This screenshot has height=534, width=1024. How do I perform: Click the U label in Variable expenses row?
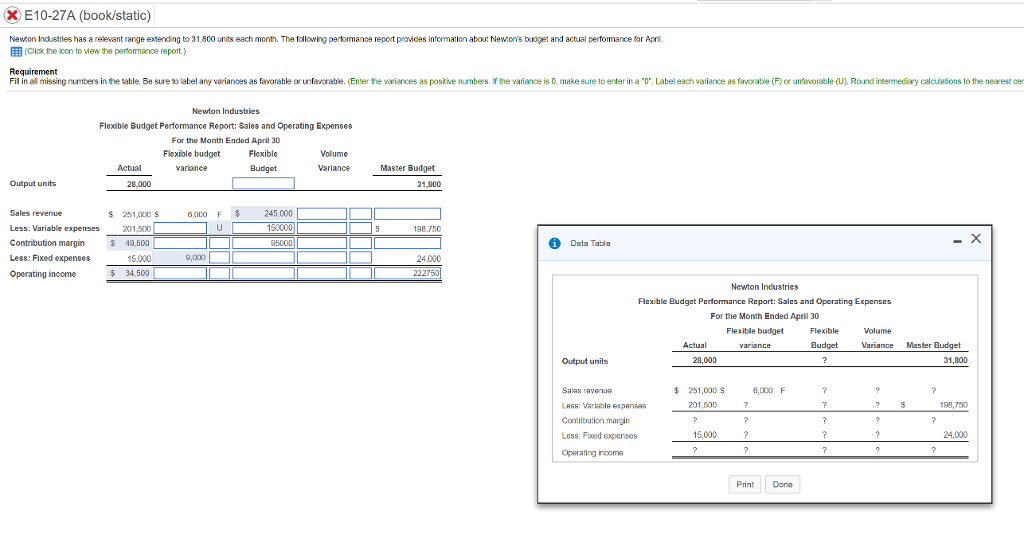click(x=219, y=228)
